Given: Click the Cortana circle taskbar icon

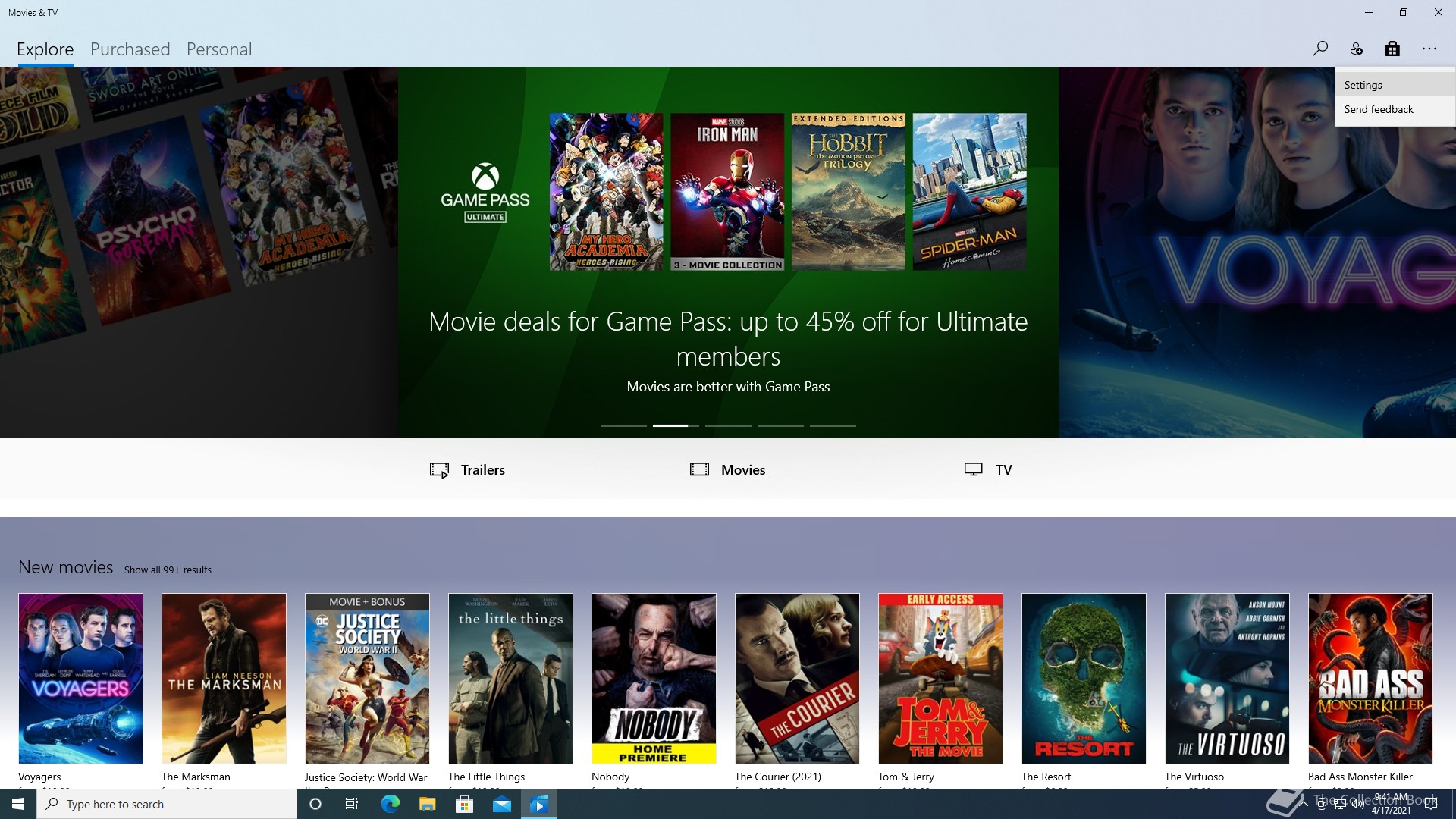Looking at the screenshot, I should click(x=315, y=804).
